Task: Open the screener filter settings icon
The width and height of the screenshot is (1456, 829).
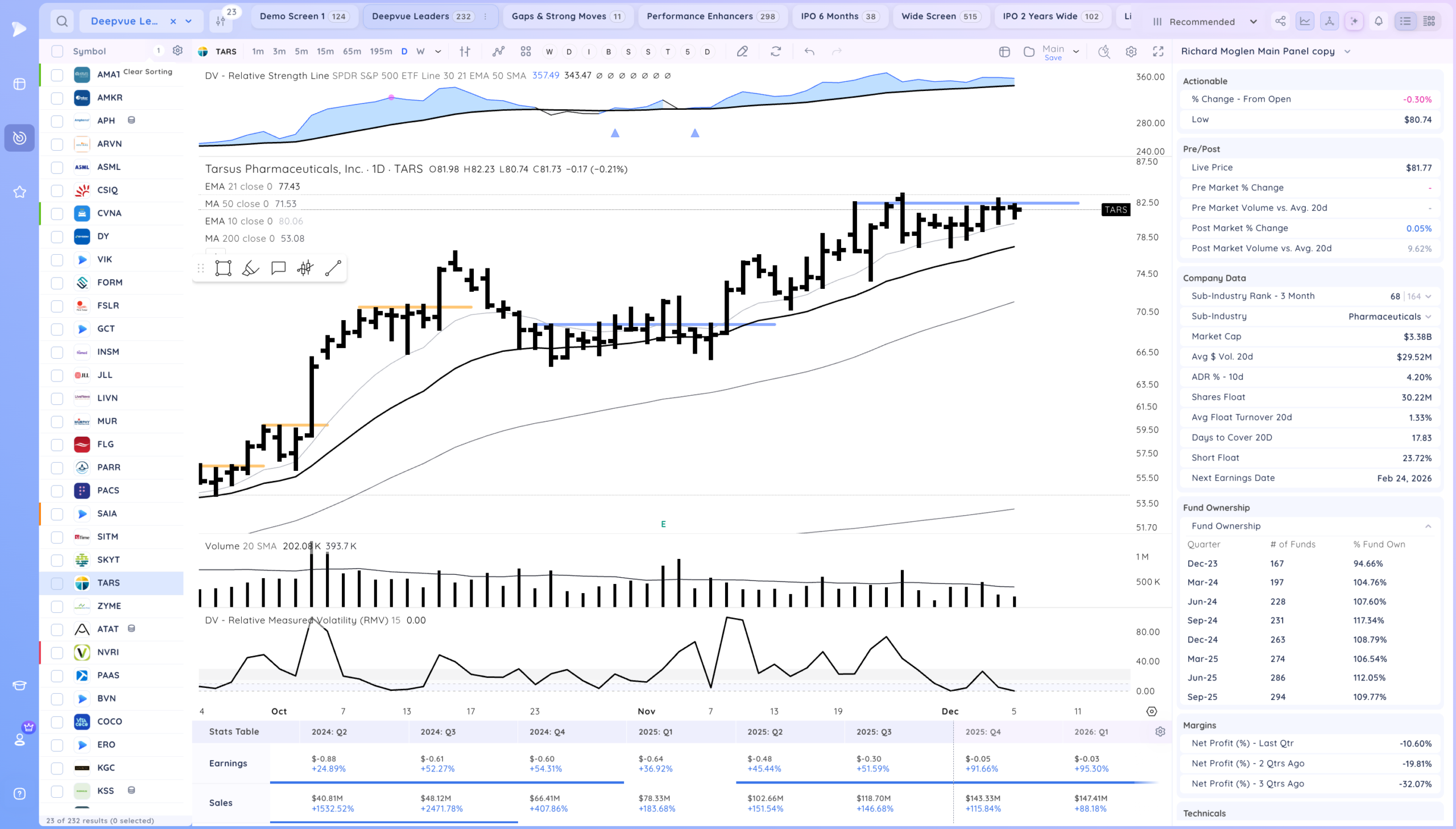Action: pos(221,22)
